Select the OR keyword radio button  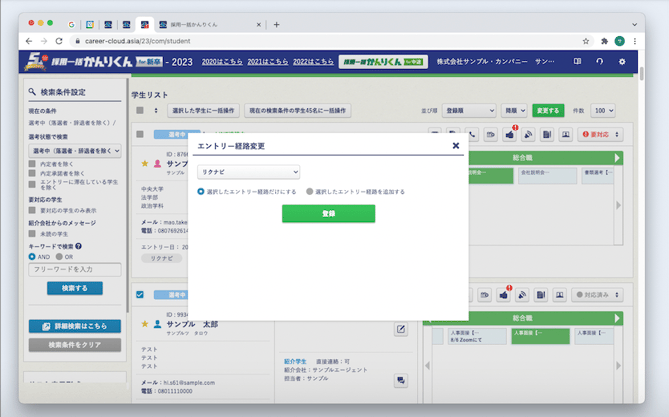click(x=59, y=257)
